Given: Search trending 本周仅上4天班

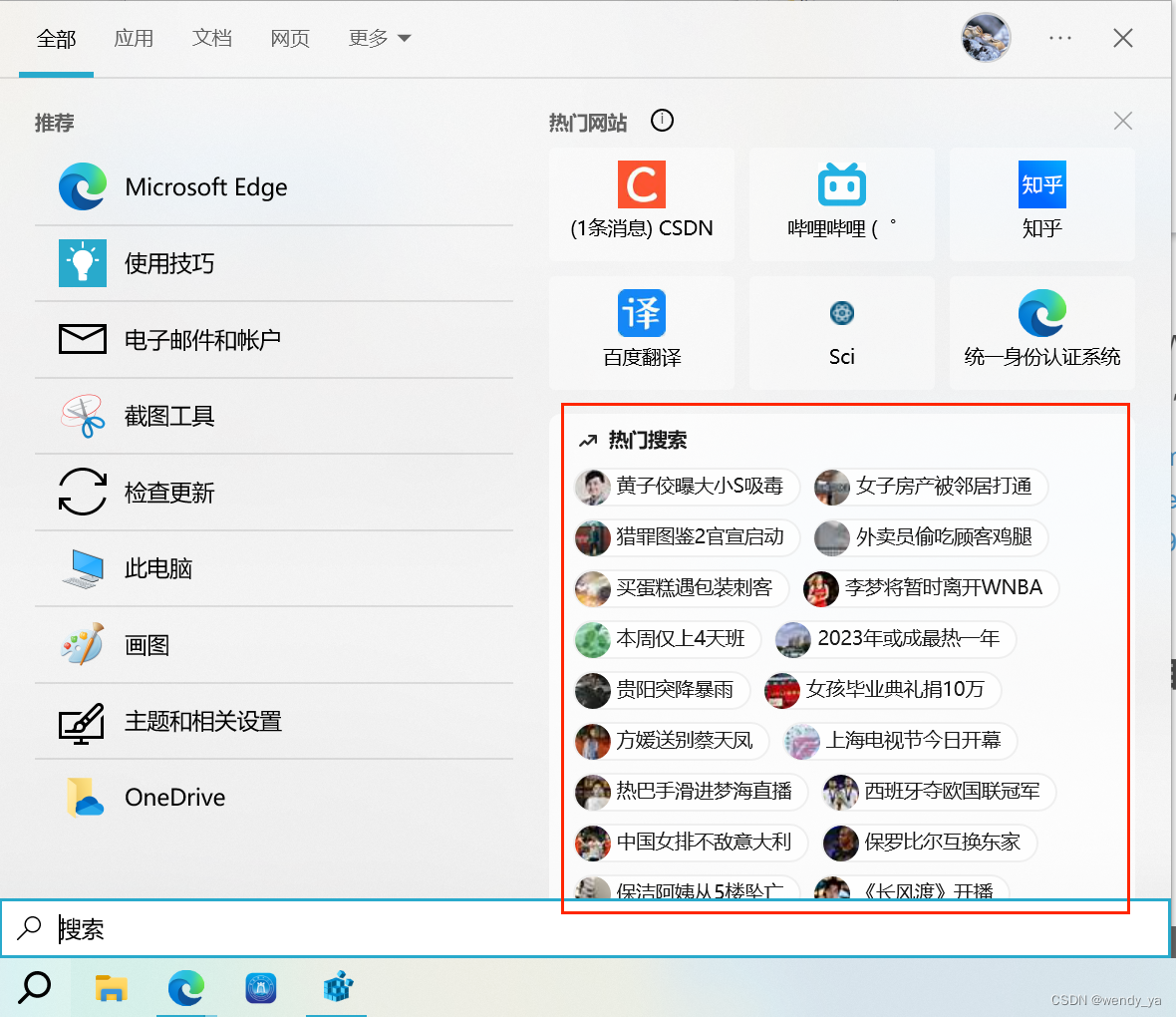Looking at the screenshot, I should click(668, 639).
